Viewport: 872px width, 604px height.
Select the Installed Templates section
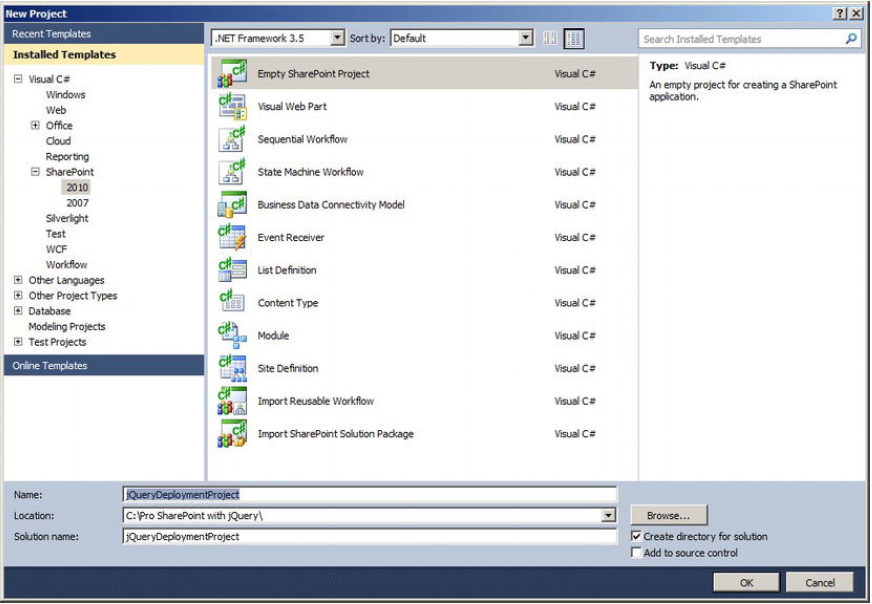104,55
